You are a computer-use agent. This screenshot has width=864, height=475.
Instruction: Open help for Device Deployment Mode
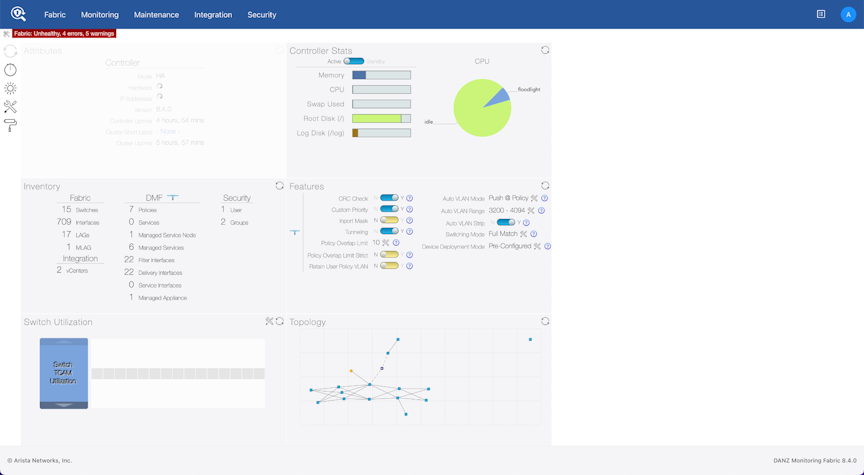(x=548, y=246)
